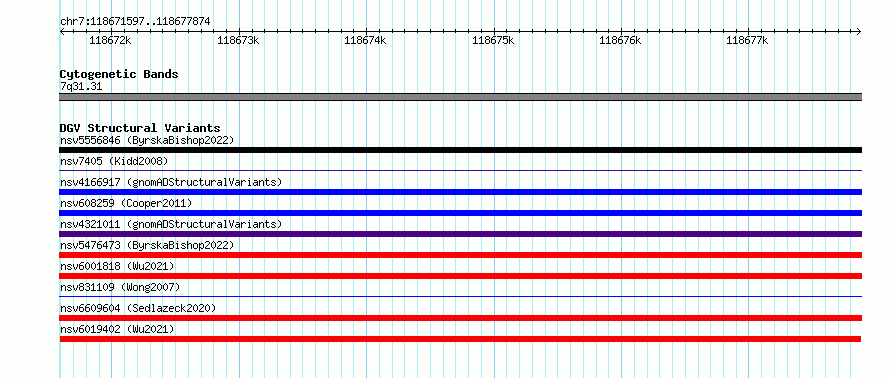Viewport: 890px width, 378px height.
Task: Click the 118675k ruler tick label
Action: pyautogui.click(x=493, y=40)
